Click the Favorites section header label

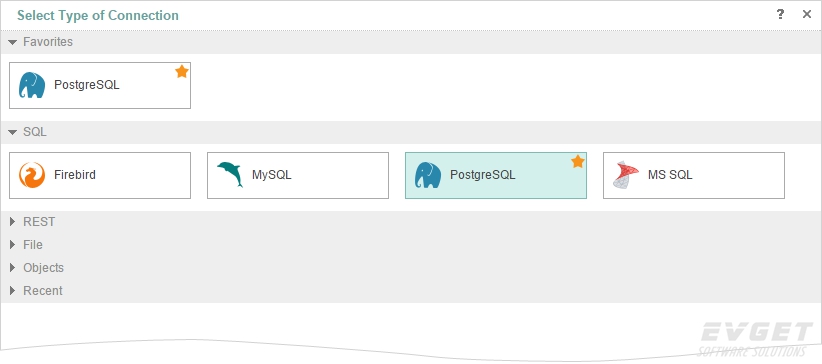click(48, 42)
